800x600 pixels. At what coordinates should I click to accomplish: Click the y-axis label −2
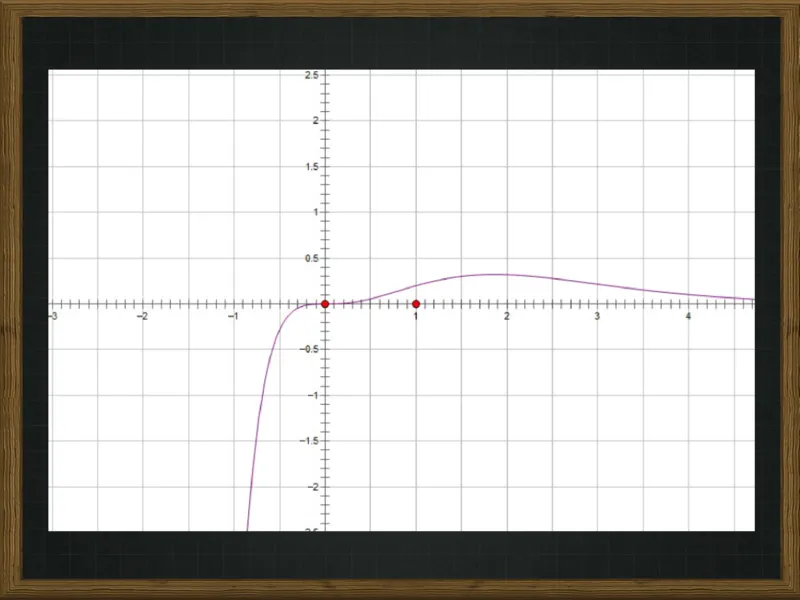(313, 487)
